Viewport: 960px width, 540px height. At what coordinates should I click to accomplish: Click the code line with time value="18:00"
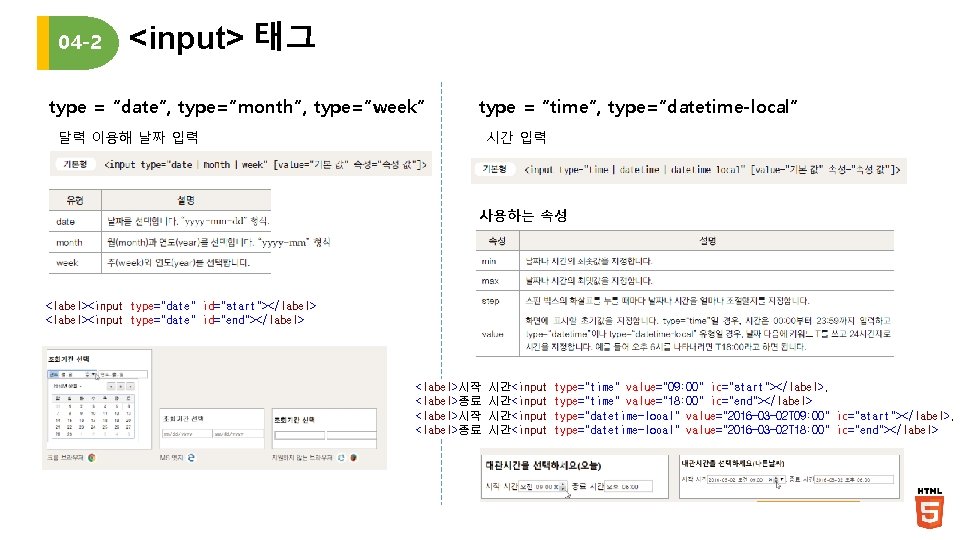[x=613, y=401]
